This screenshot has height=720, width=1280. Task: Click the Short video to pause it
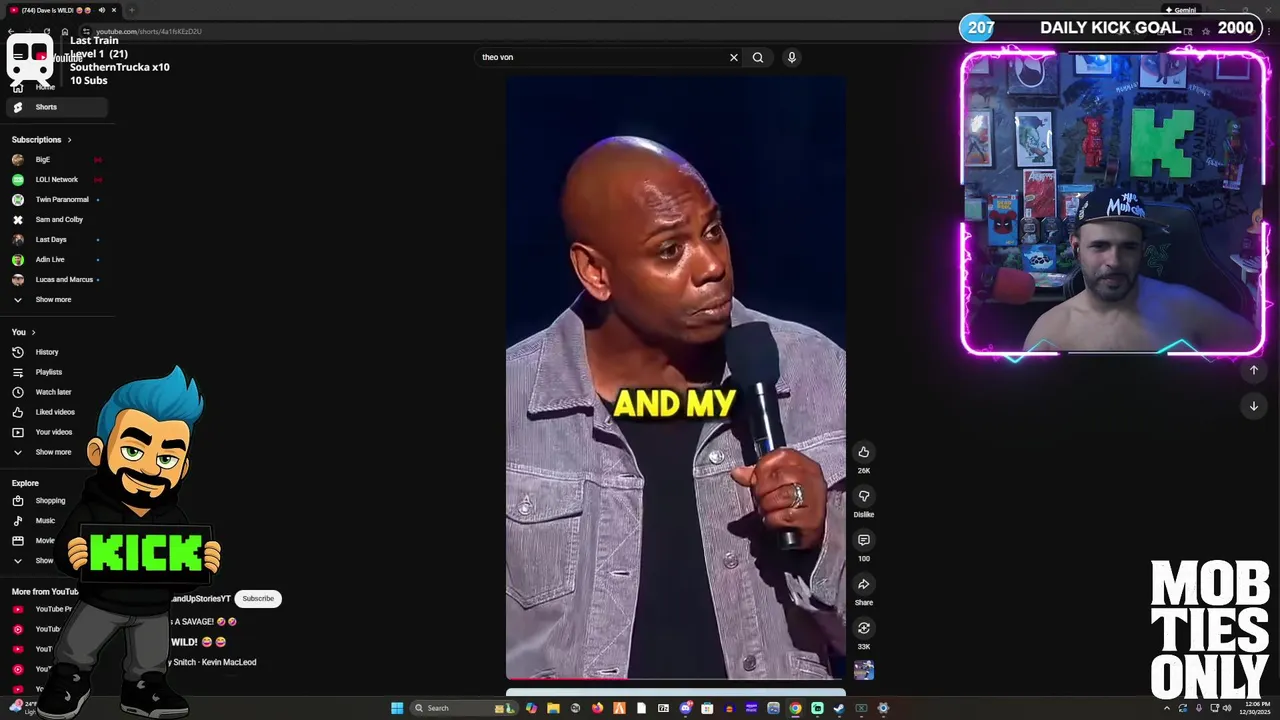(x=675, y=378)
